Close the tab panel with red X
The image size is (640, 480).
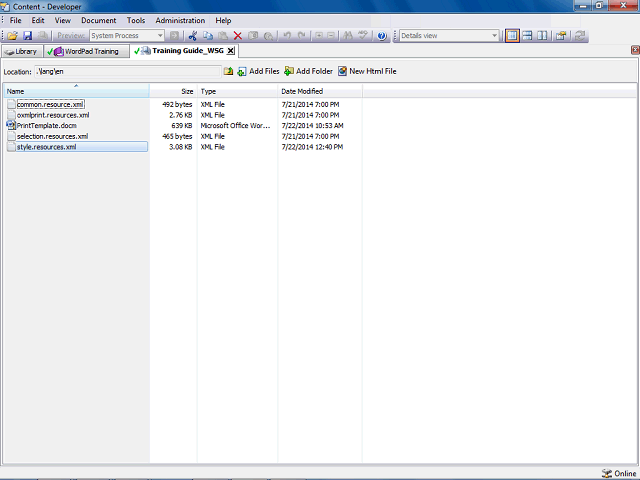[635, 50]
